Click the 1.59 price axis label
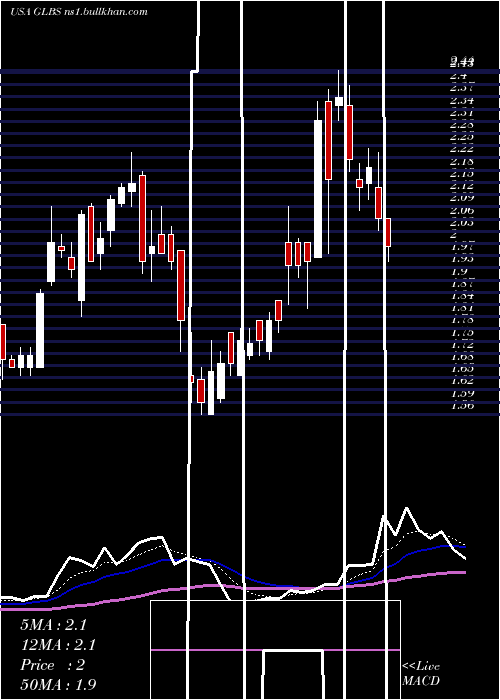The width and height of the screenshot is (500, 700). 462,393
